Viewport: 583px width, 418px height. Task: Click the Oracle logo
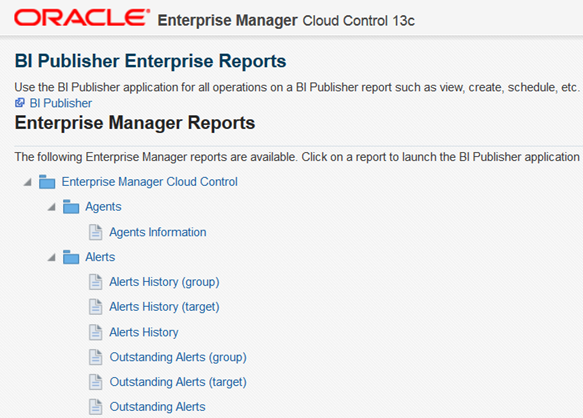[82, 18]
